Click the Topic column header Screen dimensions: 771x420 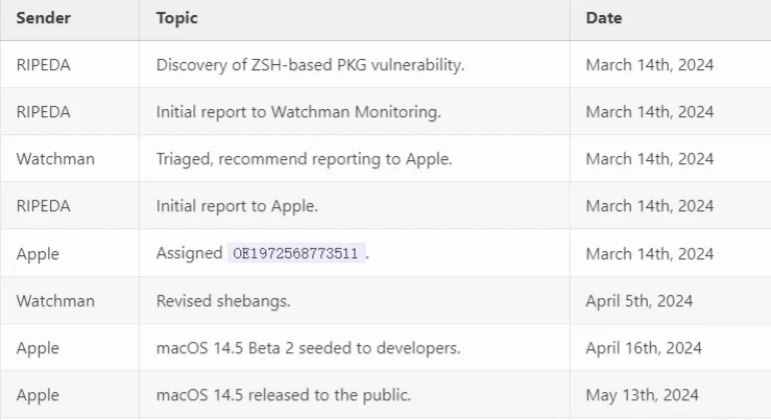(x=177, y=18)
